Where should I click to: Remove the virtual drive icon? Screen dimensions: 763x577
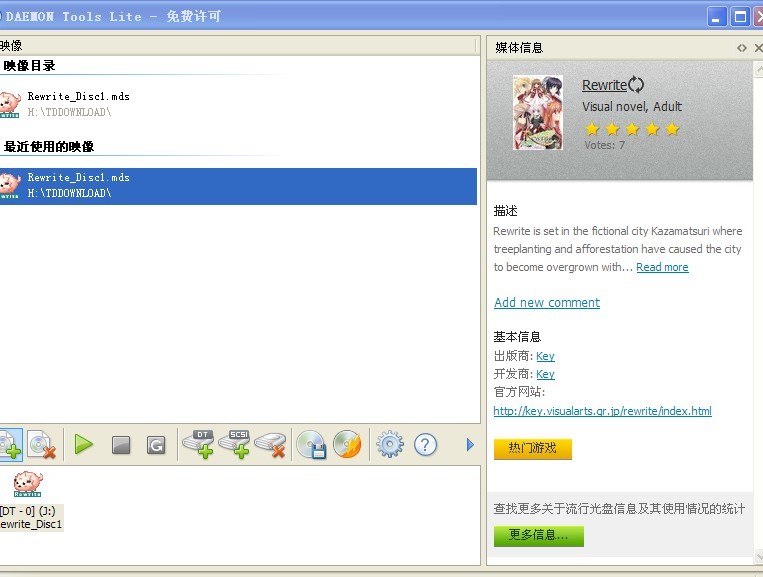coord(270,445)
